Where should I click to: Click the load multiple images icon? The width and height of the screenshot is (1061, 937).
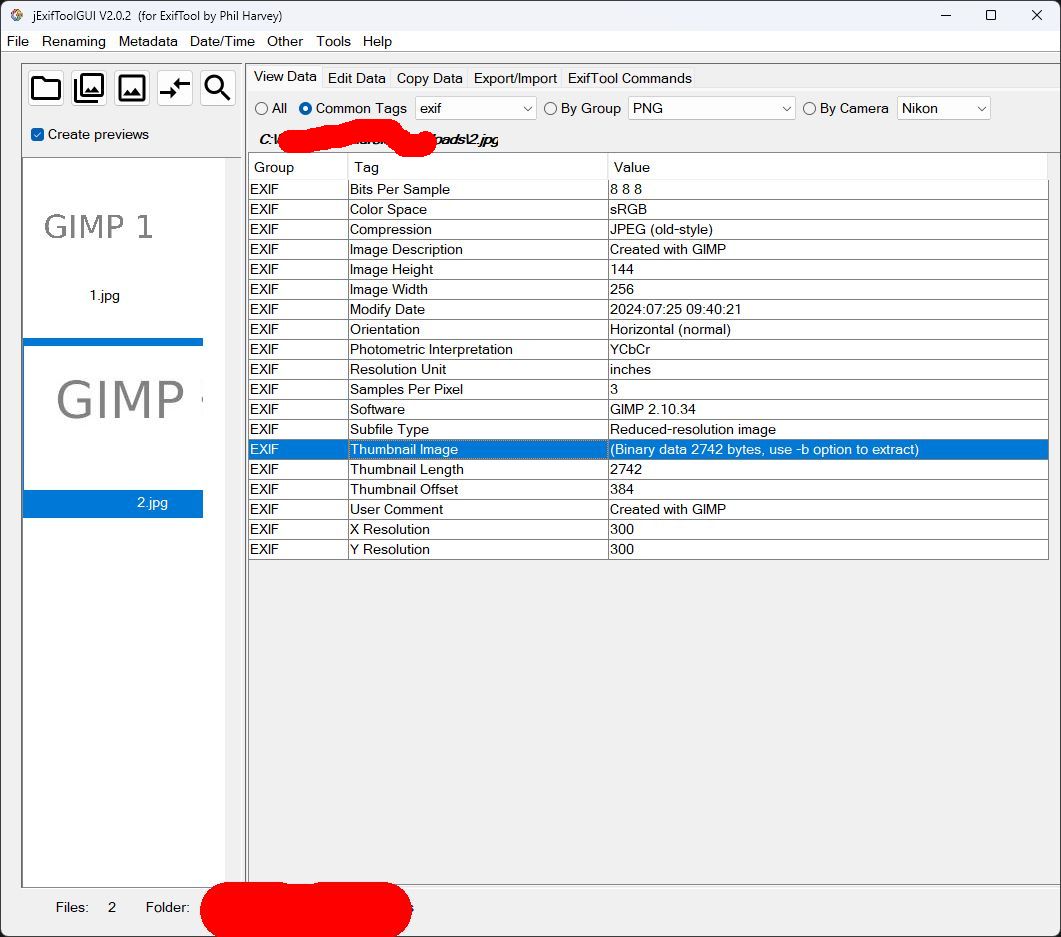(x=89, y=88)
